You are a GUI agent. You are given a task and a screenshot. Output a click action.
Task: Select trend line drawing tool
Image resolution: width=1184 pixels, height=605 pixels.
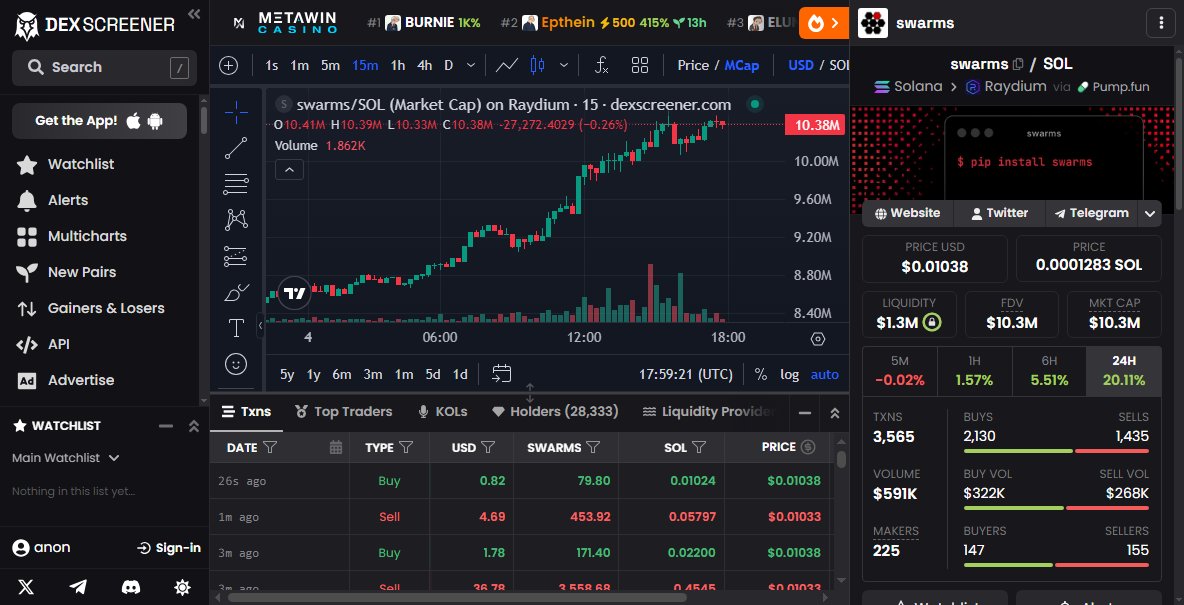(x=236, y=148)
